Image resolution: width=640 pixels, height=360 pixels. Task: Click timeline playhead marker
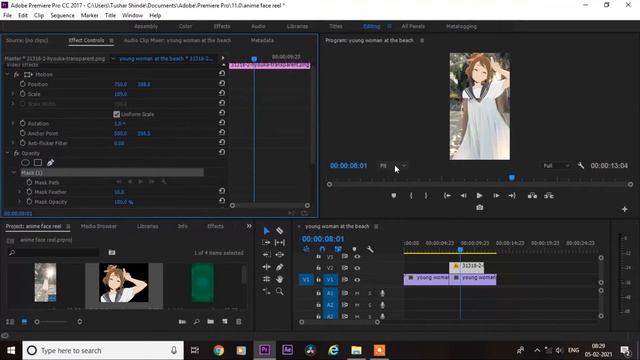tap(460, 249)
